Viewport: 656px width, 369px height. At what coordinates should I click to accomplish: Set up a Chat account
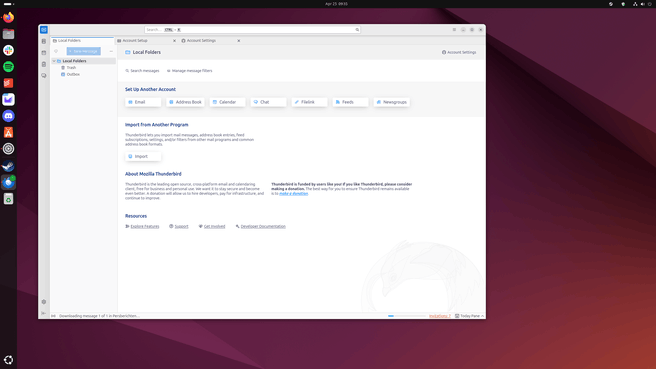click(269, 102)
